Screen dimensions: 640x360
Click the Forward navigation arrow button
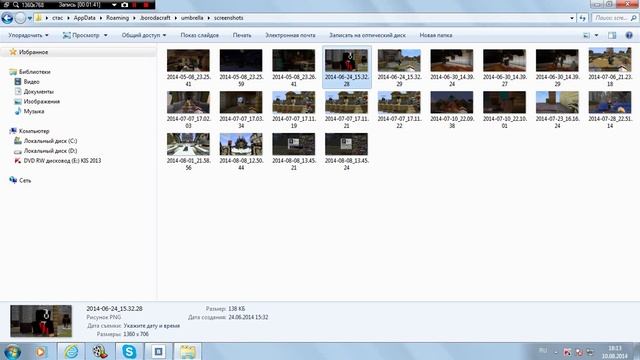click(20, 18)
